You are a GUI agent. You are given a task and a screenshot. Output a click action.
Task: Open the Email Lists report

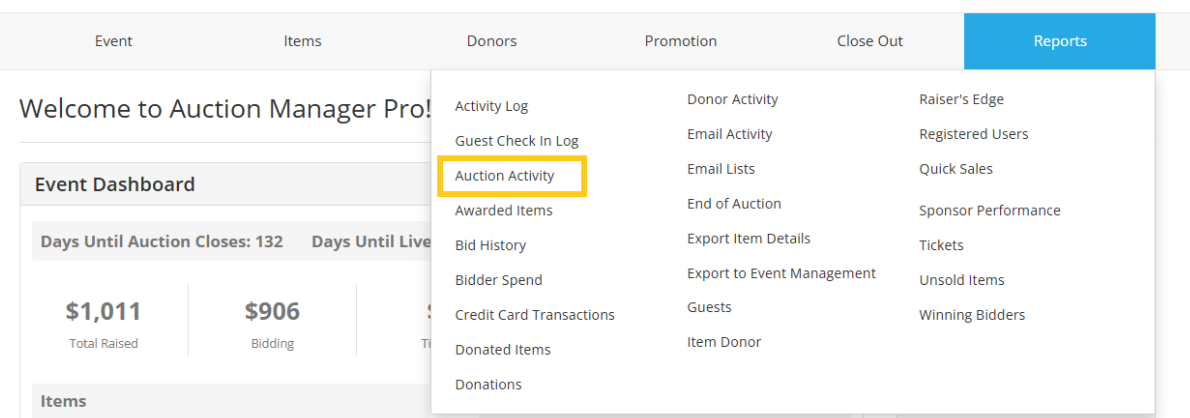pos(721,169)
